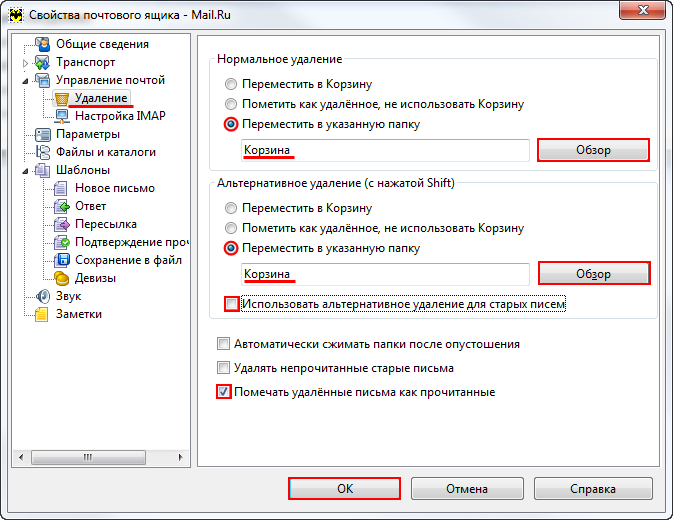Click the tree horizontal scrollbar thumb
The width and height of the screenshot is (673, 520).
(88, 457)
